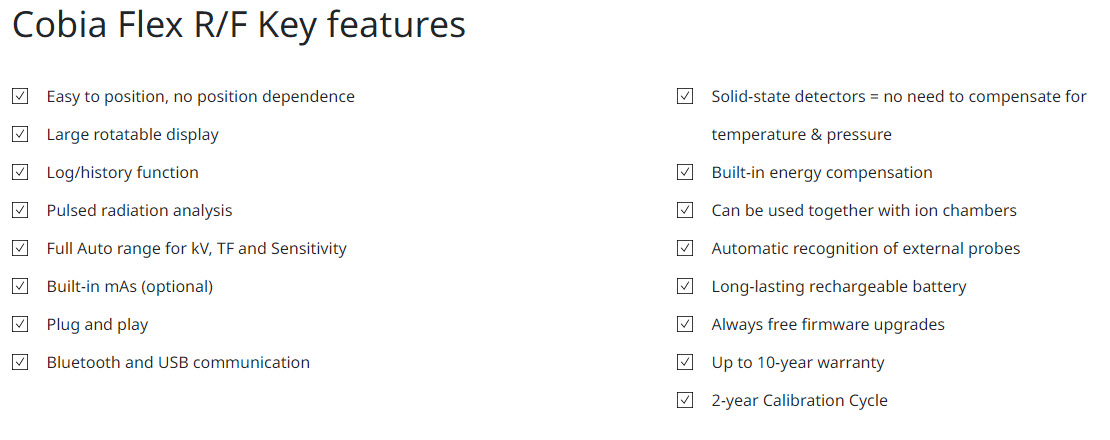The width and height of the screenshot is (1110, 440).
Task: Click the Built-in mAs (optional) checkbox
Action: coord(20,287)
